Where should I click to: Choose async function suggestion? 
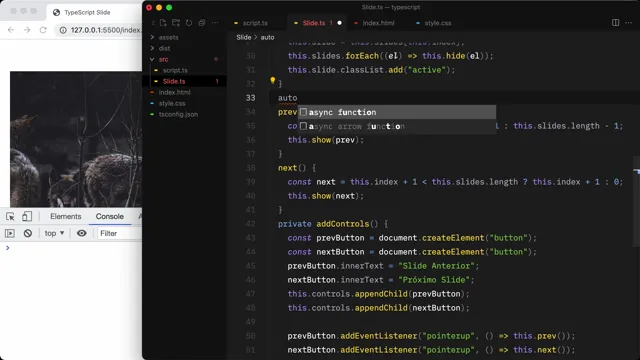(x=397, y=112)
